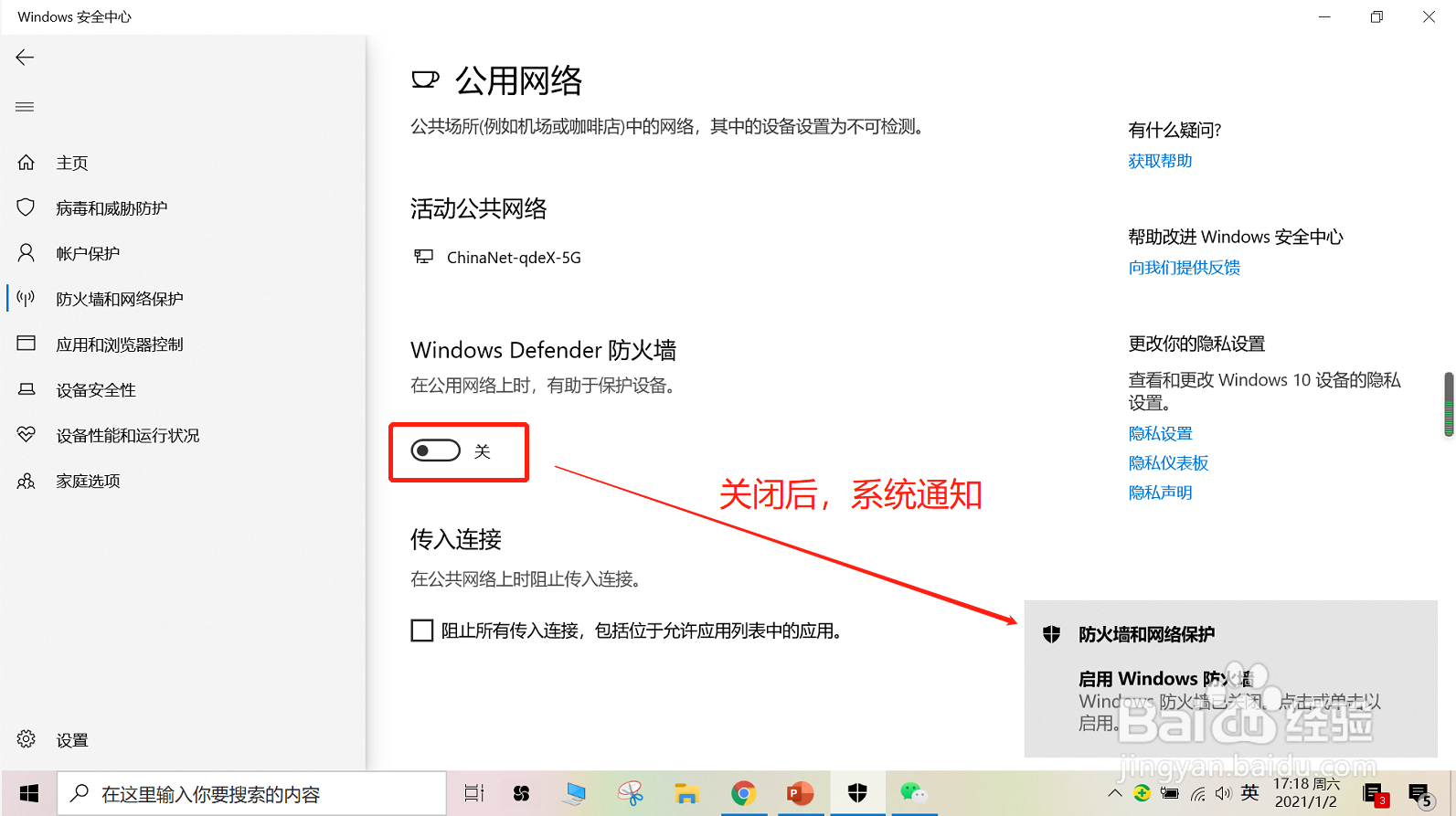Click the battery tray icon
The height and width of the screenshot is (816, 1456).
1169,793
